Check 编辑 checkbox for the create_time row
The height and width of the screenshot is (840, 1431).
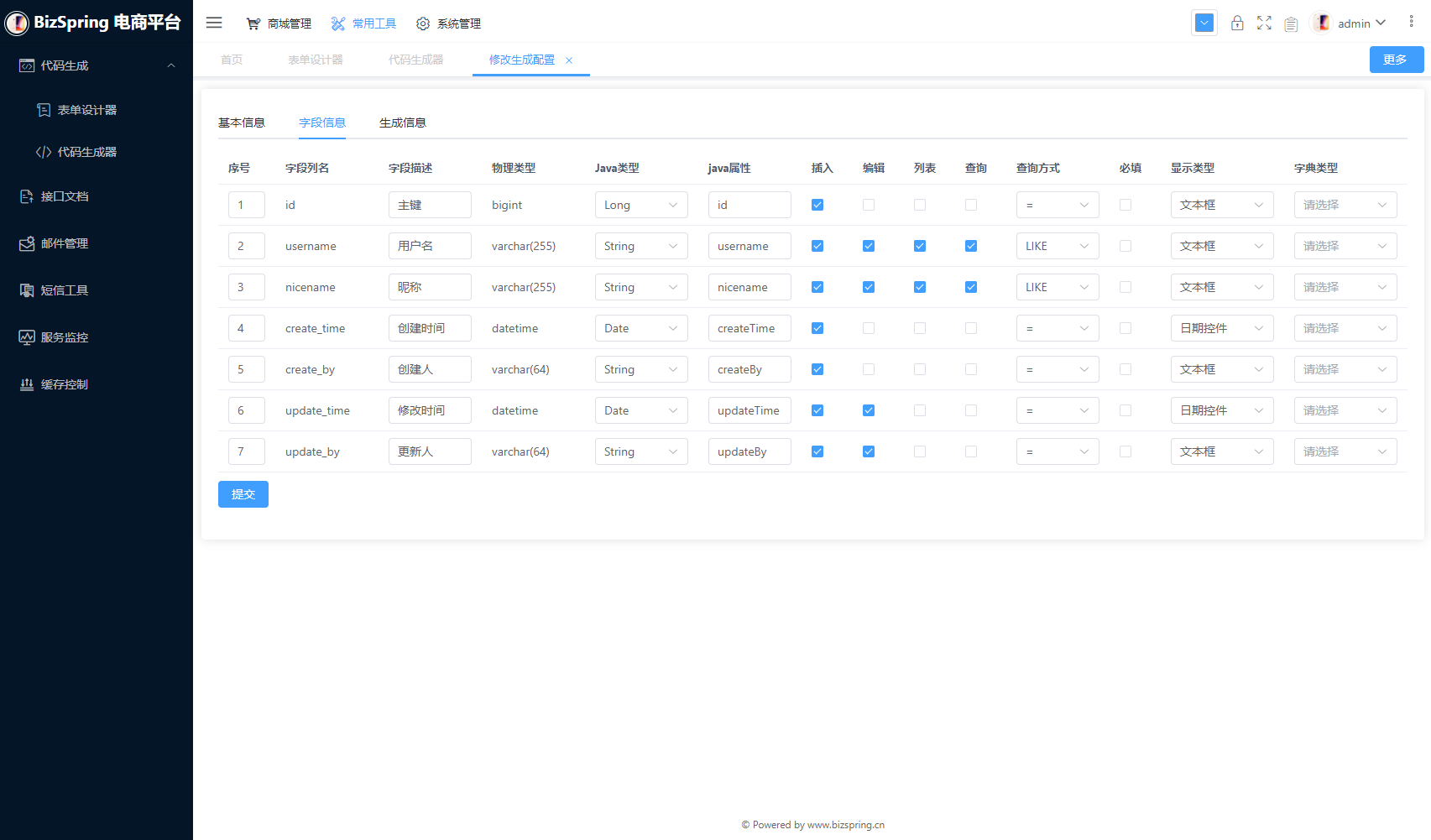coord(869,328)
